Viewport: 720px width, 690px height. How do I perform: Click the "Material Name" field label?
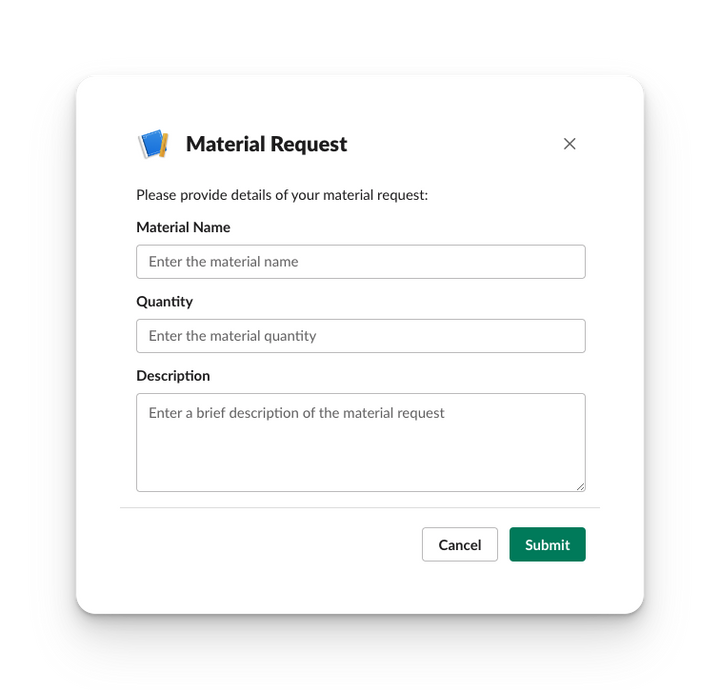pyautogui.click(x=183, y=227)
